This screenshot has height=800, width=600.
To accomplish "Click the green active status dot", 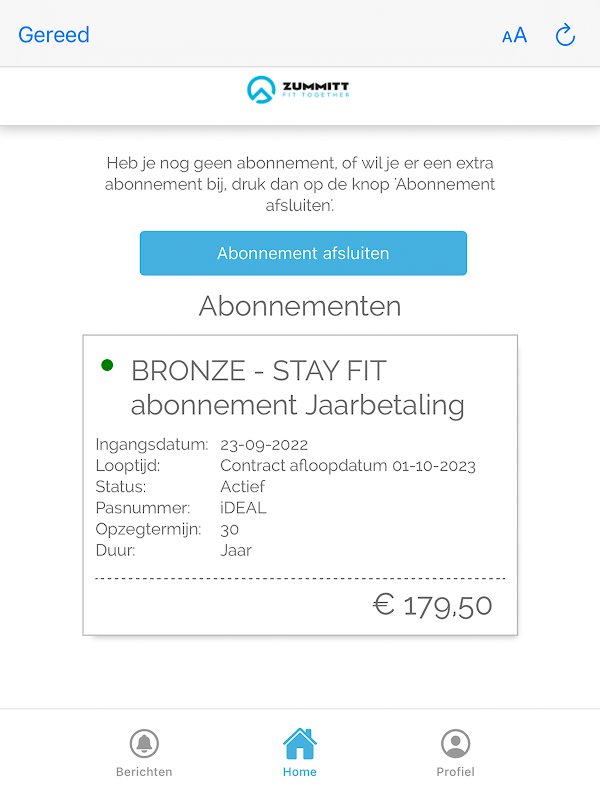I will click(107, 365).
